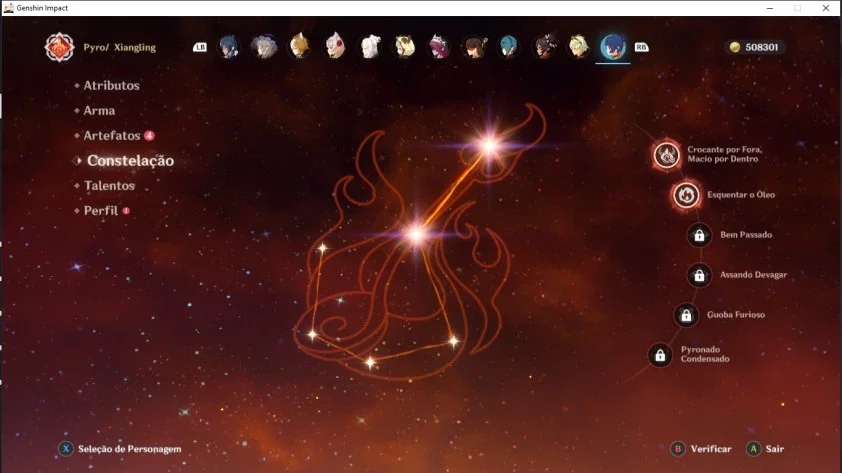Viewport: 842px width, 473px height.
Task: Select the Constelação menu item
Action: tap(130, 161)
